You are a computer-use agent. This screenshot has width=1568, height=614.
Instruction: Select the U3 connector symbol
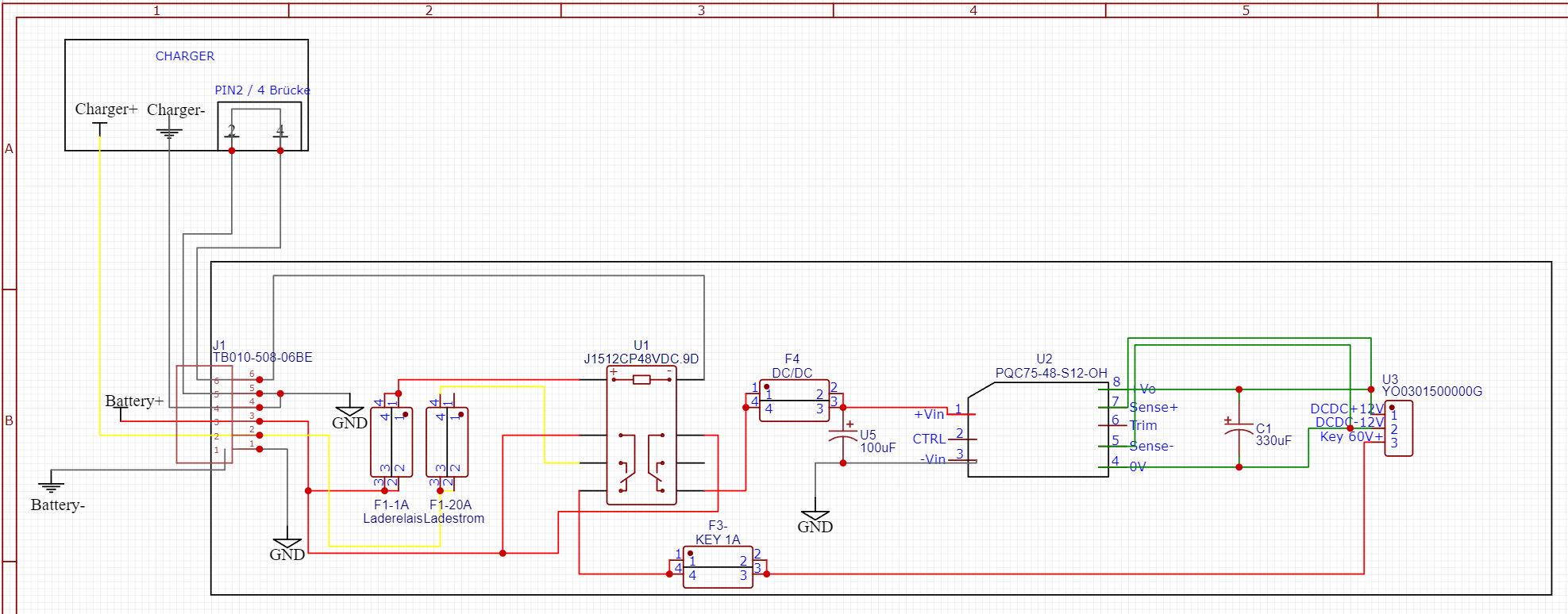1398,428
